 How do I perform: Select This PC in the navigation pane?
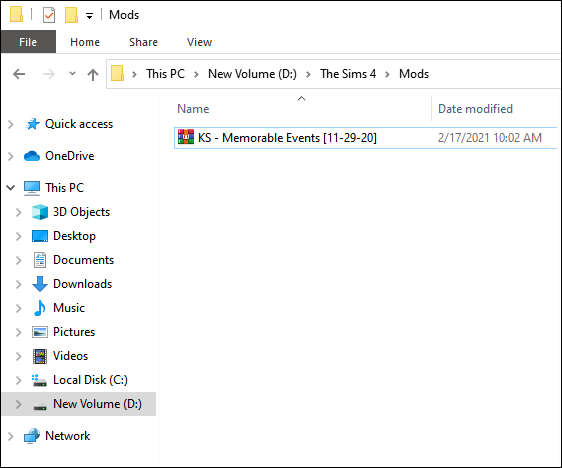pos(65,188)
